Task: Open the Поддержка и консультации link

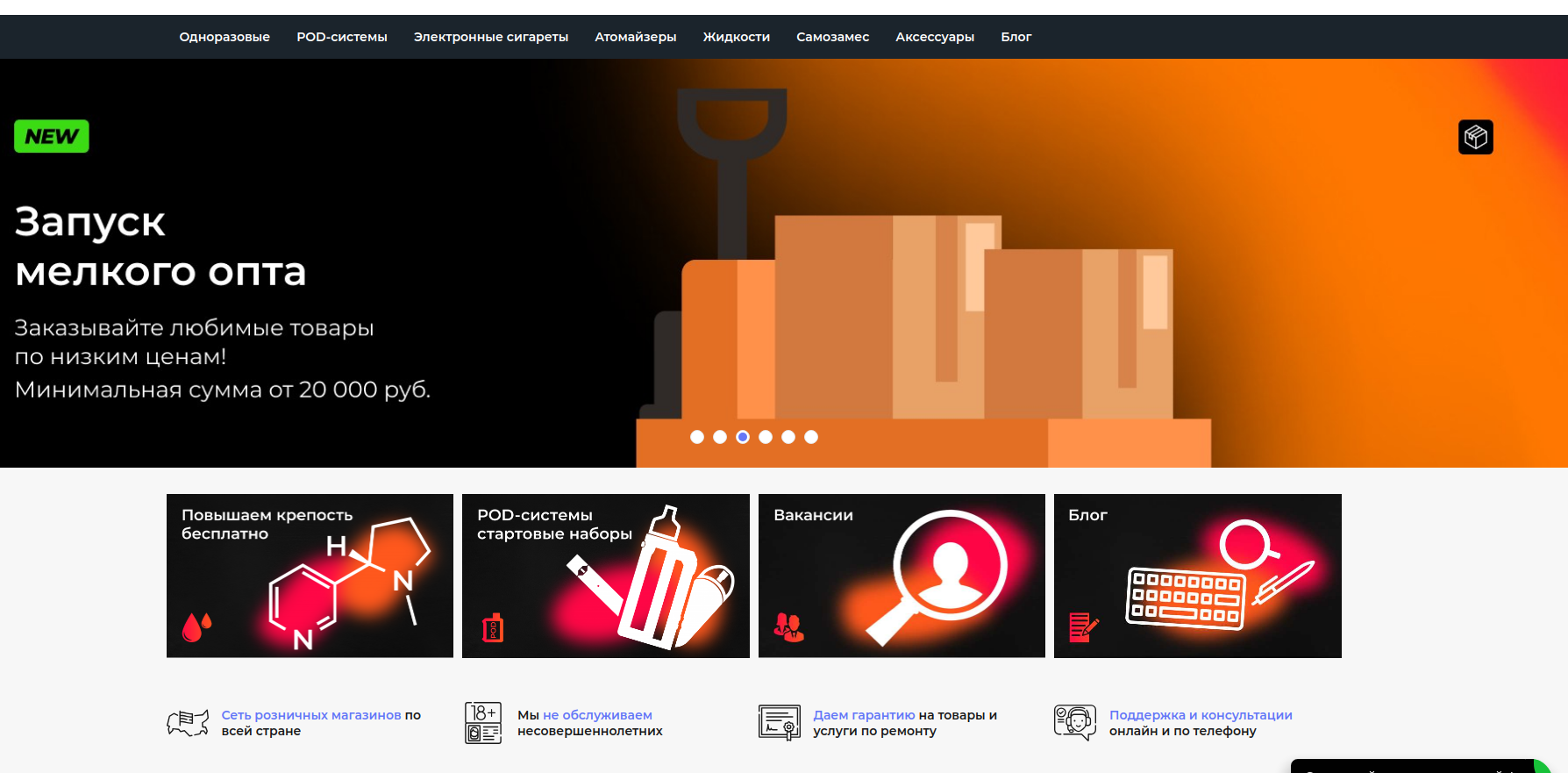Action: click(1201, 715)
